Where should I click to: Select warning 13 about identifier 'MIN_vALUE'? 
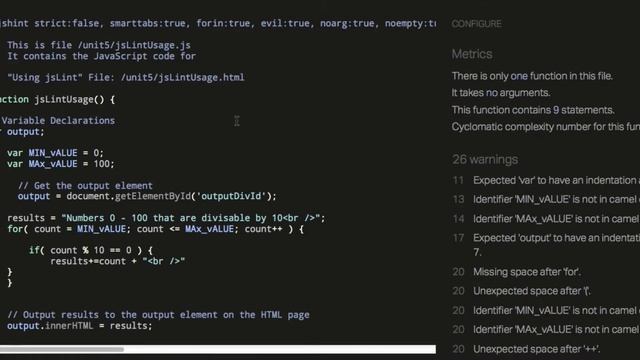(x=546, y=200)
